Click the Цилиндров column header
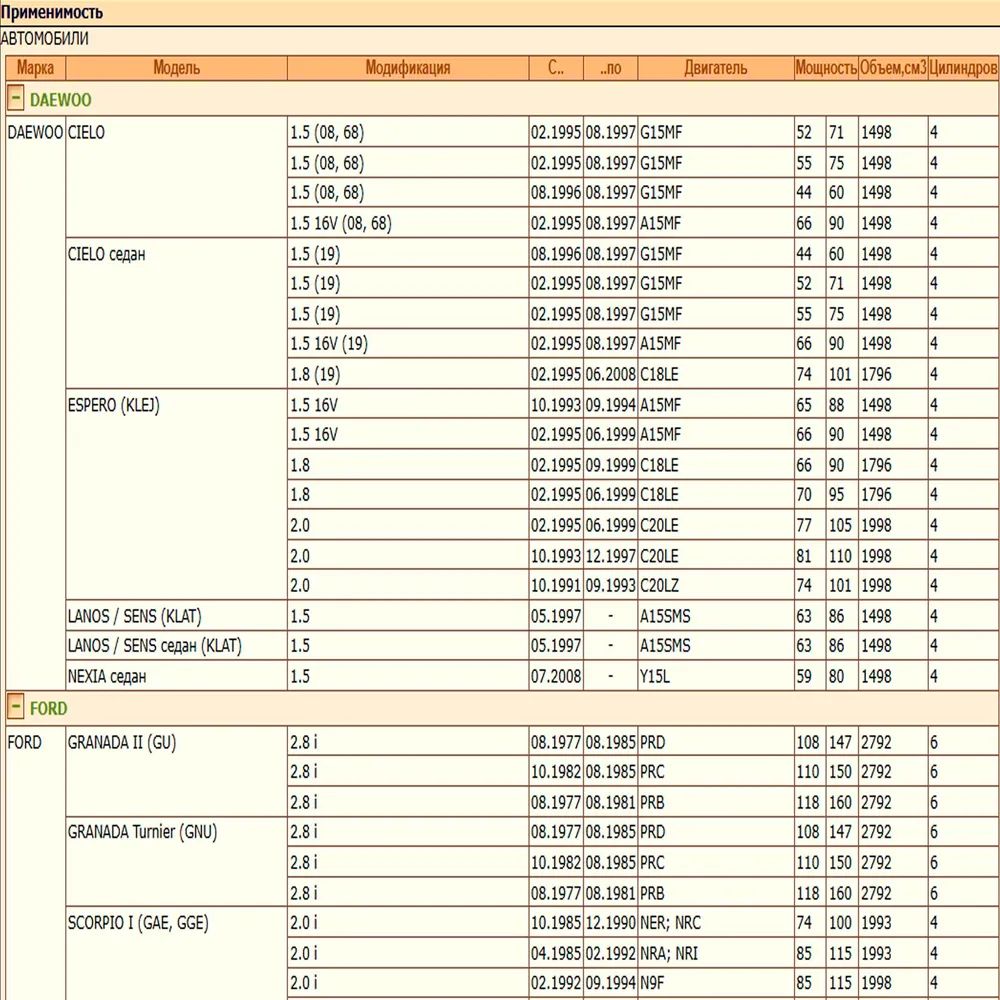 pyautogui.click(x=962, y=68)
